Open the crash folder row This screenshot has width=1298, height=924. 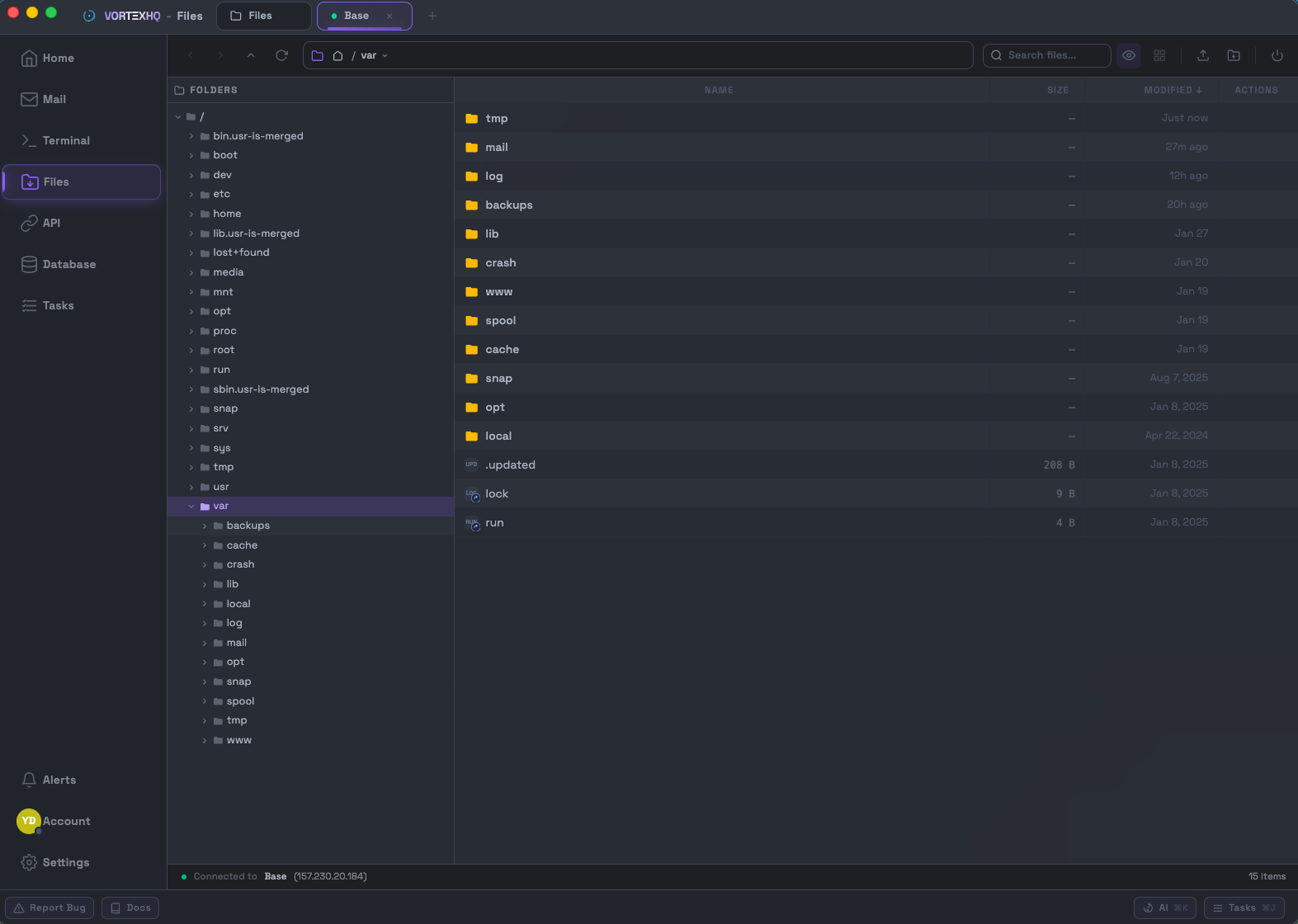click(x=876, y=262)
